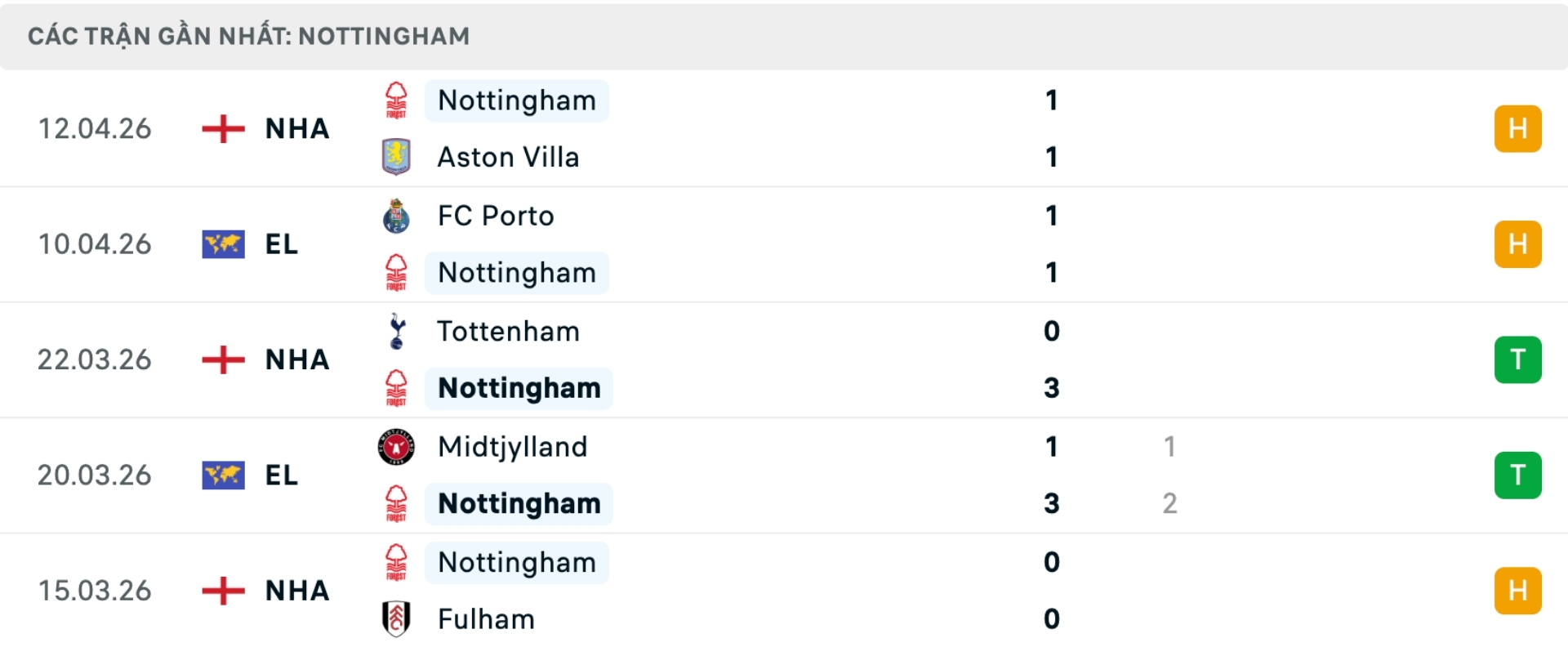Click draw badge for Fulham match
This screenshot has width=1568, height=647.
click(1517, 591)
